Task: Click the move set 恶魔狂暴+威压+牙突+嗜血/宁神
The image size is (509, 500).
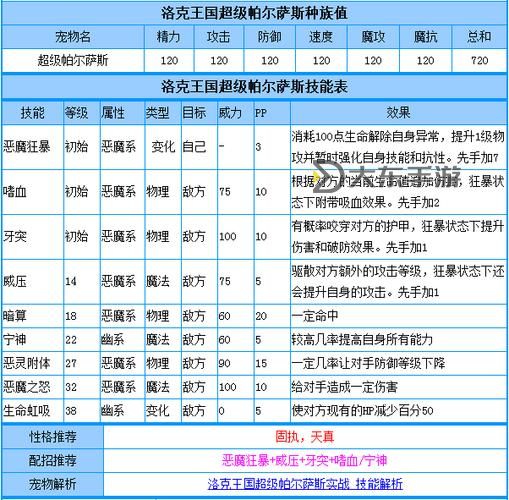Action: 304,461
